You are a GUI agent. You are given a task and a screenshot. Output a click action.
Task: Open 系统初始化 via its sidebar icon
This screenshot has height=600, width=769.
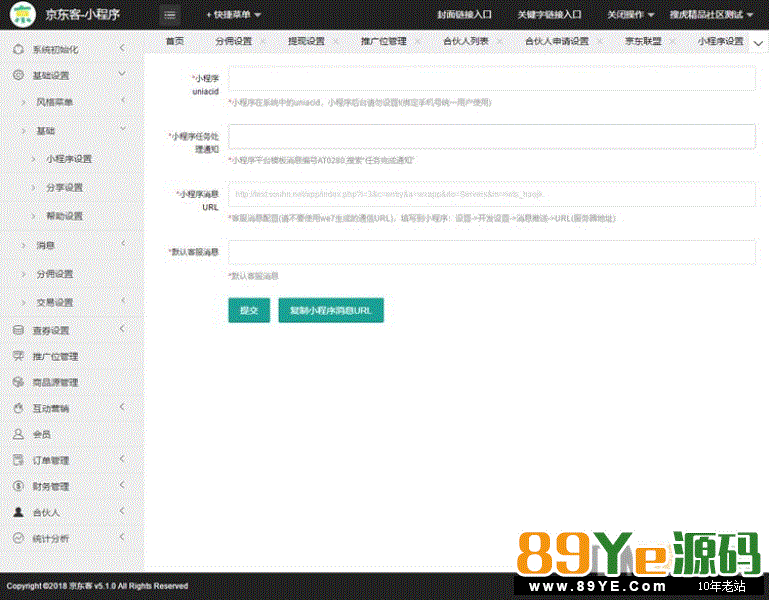(x=18, y=49)
